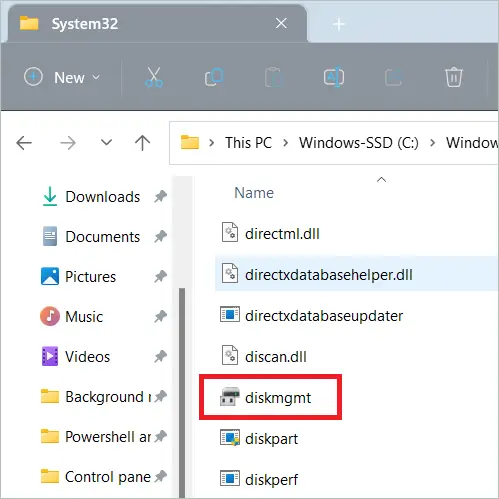This screenshot has width=499, height=499.
Task: Open the Control panel folder shortcut
Action: point(96,477)
